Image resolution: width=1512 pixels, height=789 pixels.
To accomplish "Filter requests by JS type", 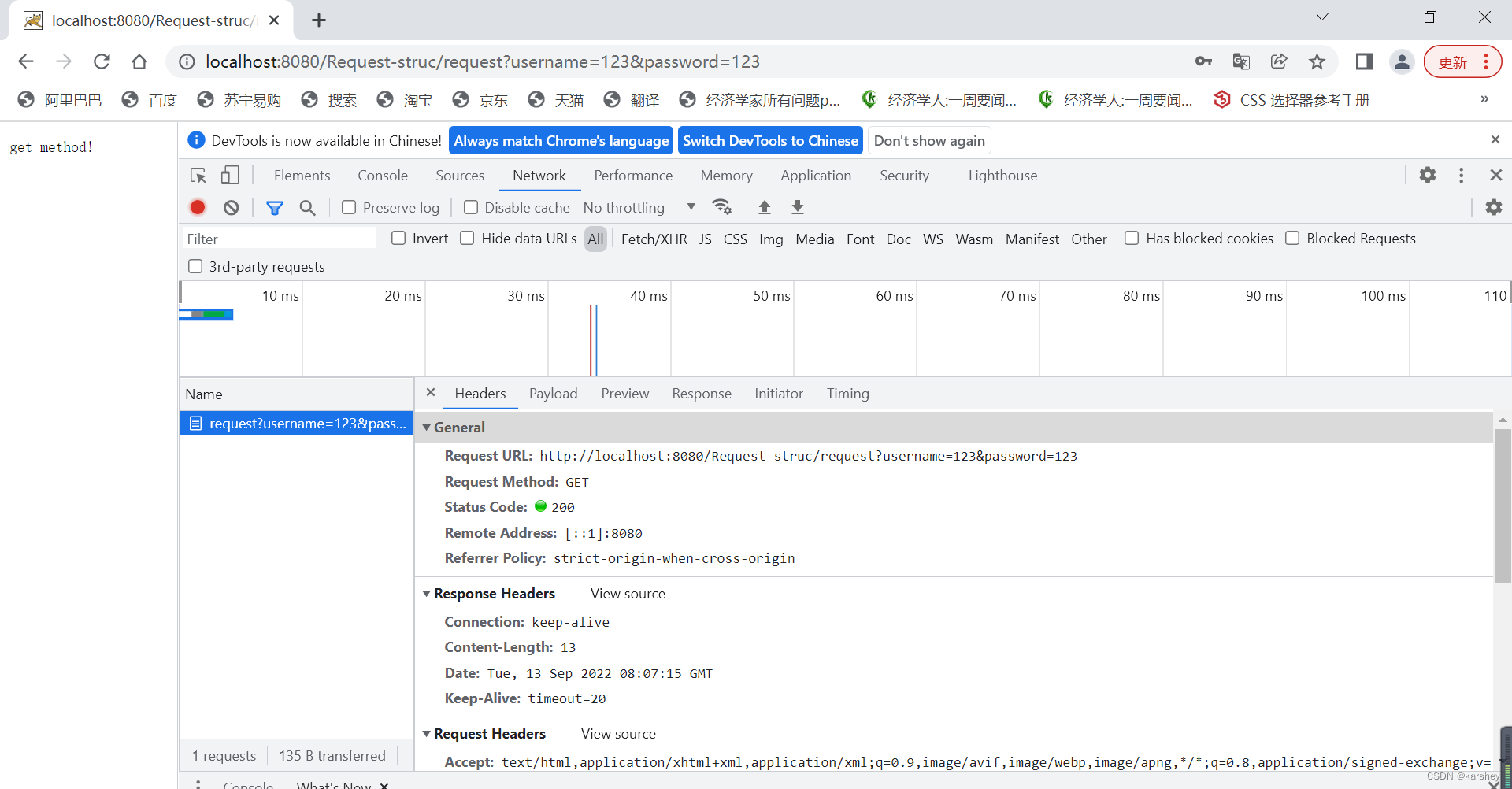I will tap(706, 239).
